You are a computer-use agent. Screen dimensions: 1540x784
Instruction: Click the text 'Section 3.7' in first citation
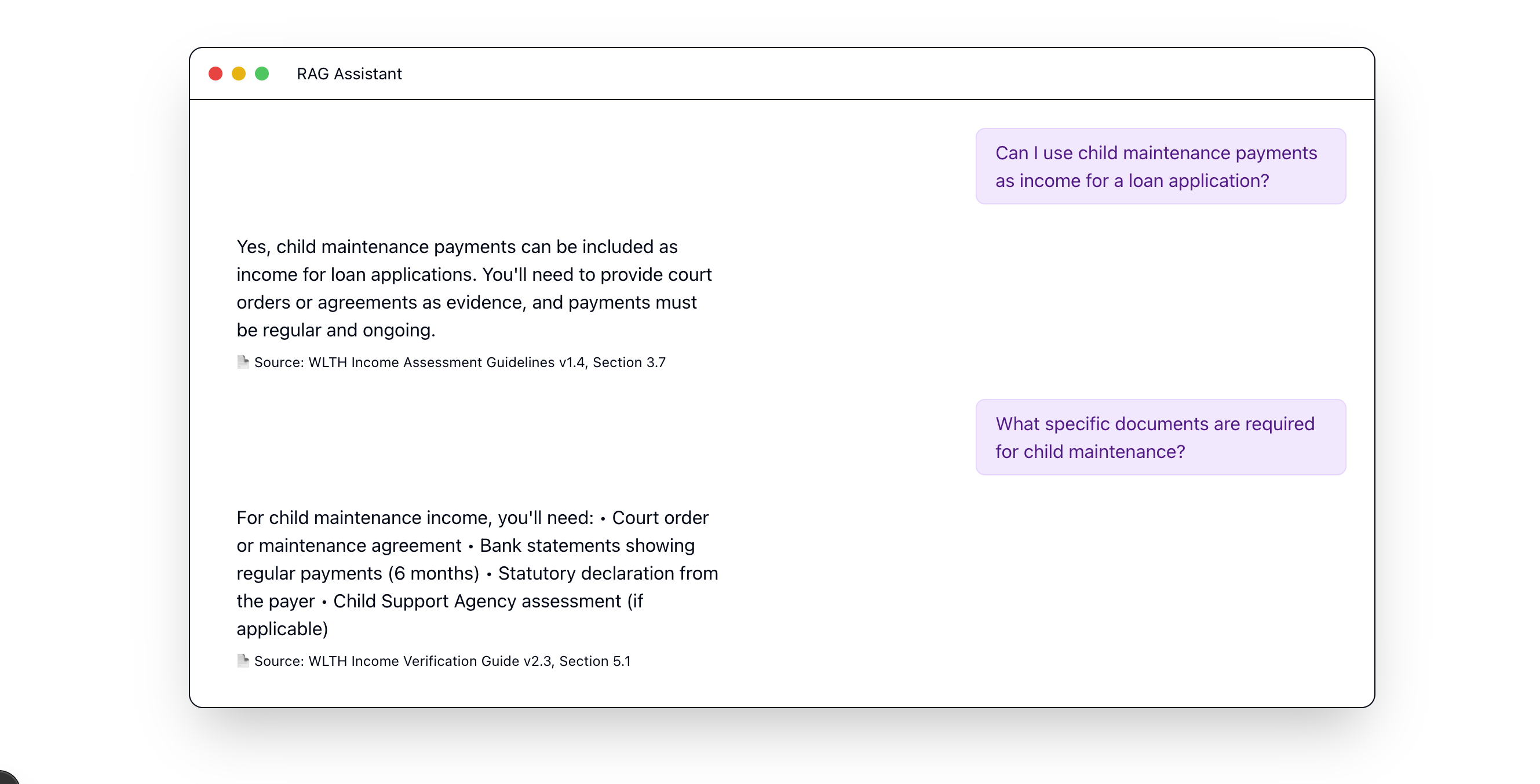pos(629,362)
